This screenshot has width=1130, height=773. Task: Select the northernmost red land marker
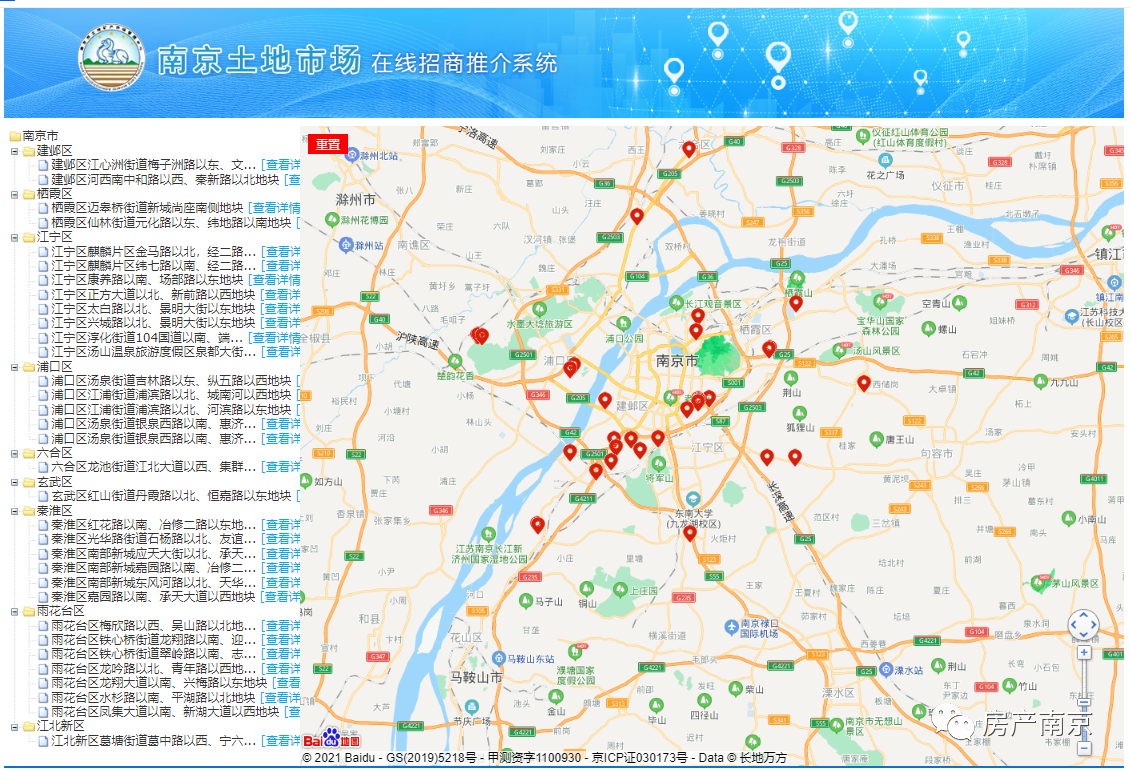(689, 149)
